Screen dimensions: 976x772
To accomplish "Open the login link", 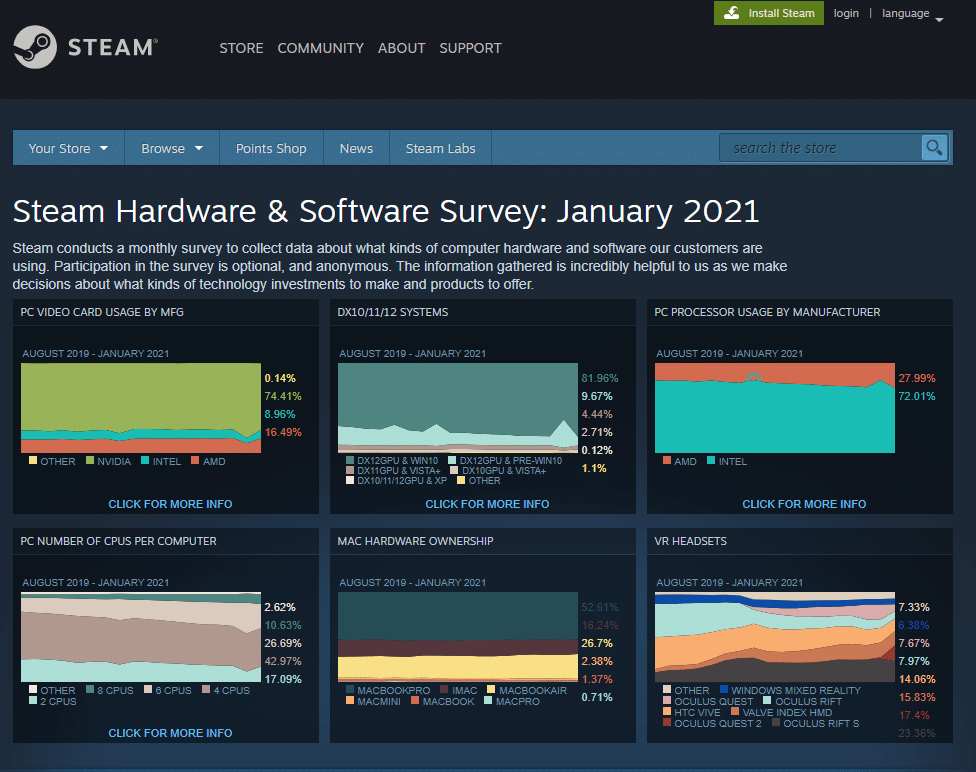I will pos(846,13).
